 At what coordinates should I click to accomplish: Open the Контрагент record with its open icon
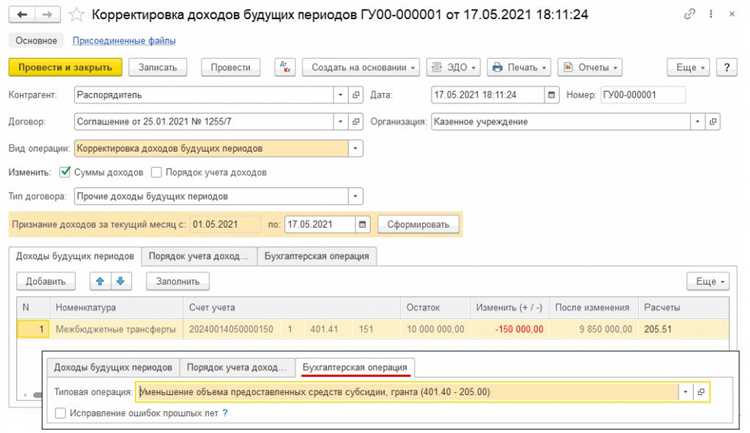[x=355, y=95]
